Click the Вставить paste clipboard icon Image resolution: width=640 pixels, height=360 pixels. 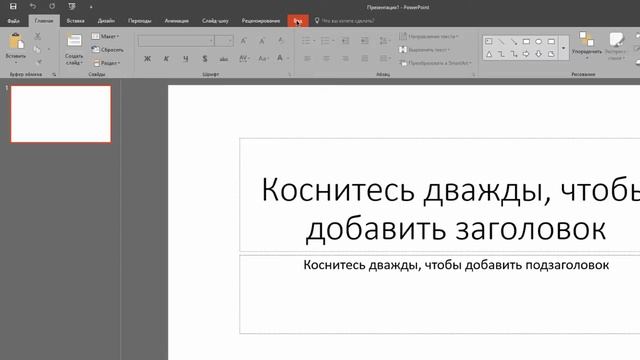[x=16, y=41]
